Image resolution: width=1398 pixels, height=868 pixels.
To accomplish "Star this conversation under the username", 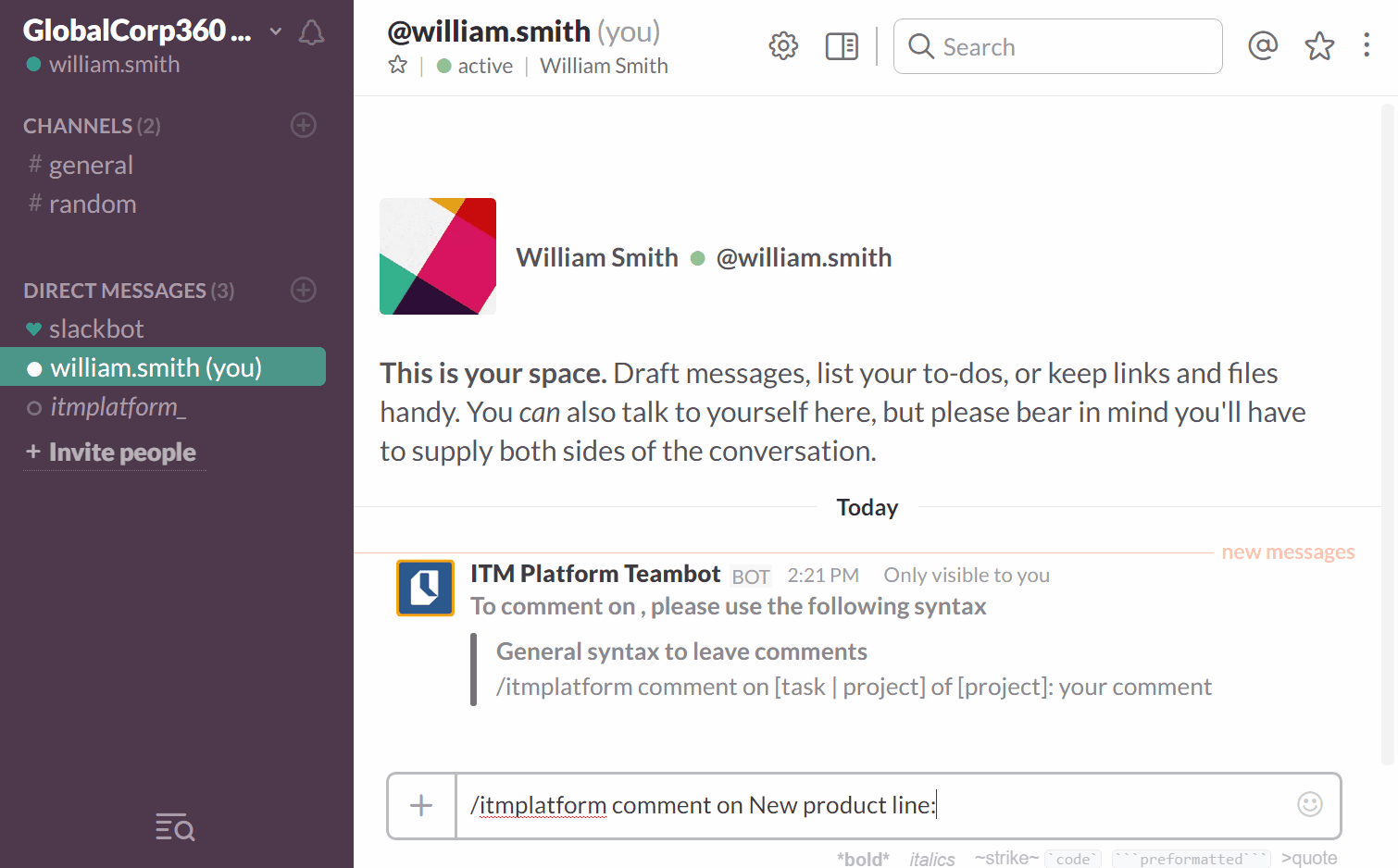I will point(398,66).
